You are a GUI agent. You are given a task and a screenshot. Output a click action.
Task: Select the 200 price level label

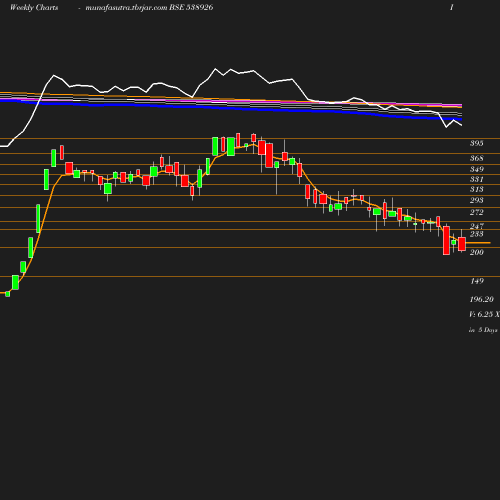point(477,252)
